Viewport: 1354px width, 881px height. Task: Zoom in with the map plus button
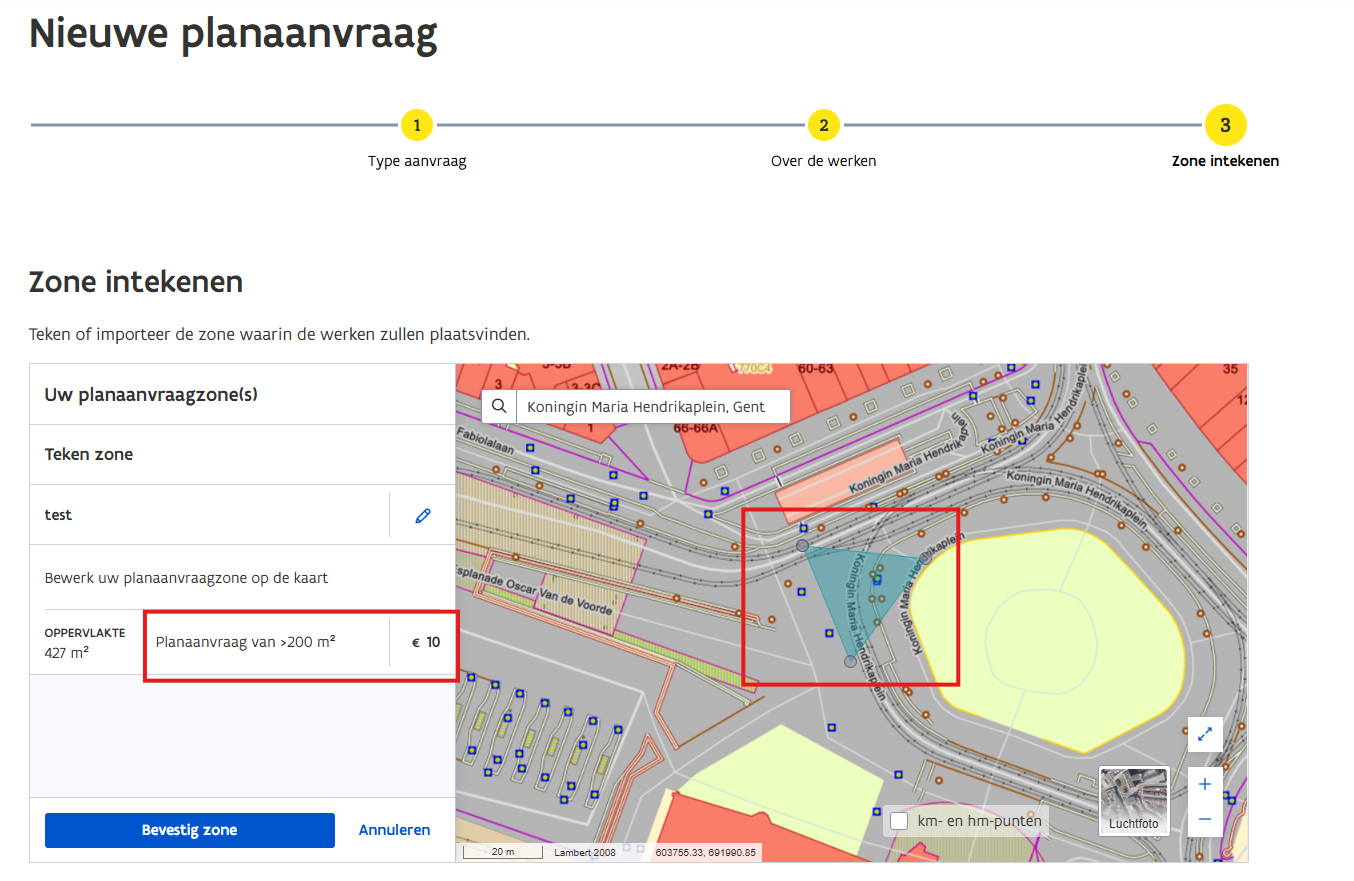pos(1205,784)
